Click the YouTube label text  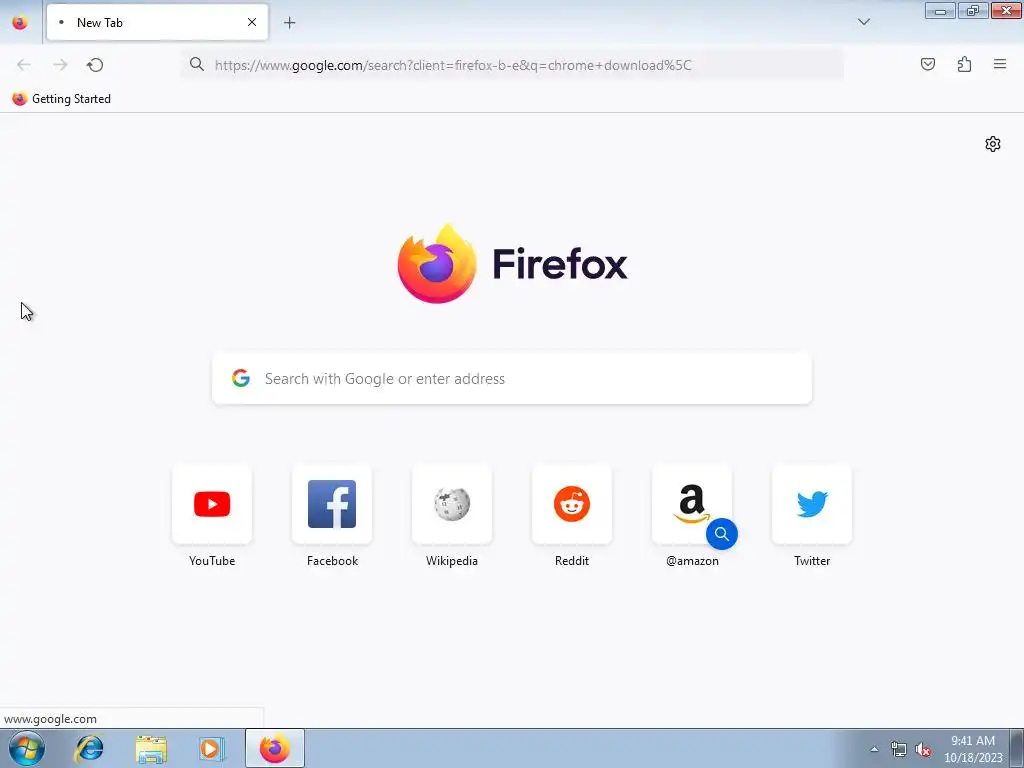212,561
